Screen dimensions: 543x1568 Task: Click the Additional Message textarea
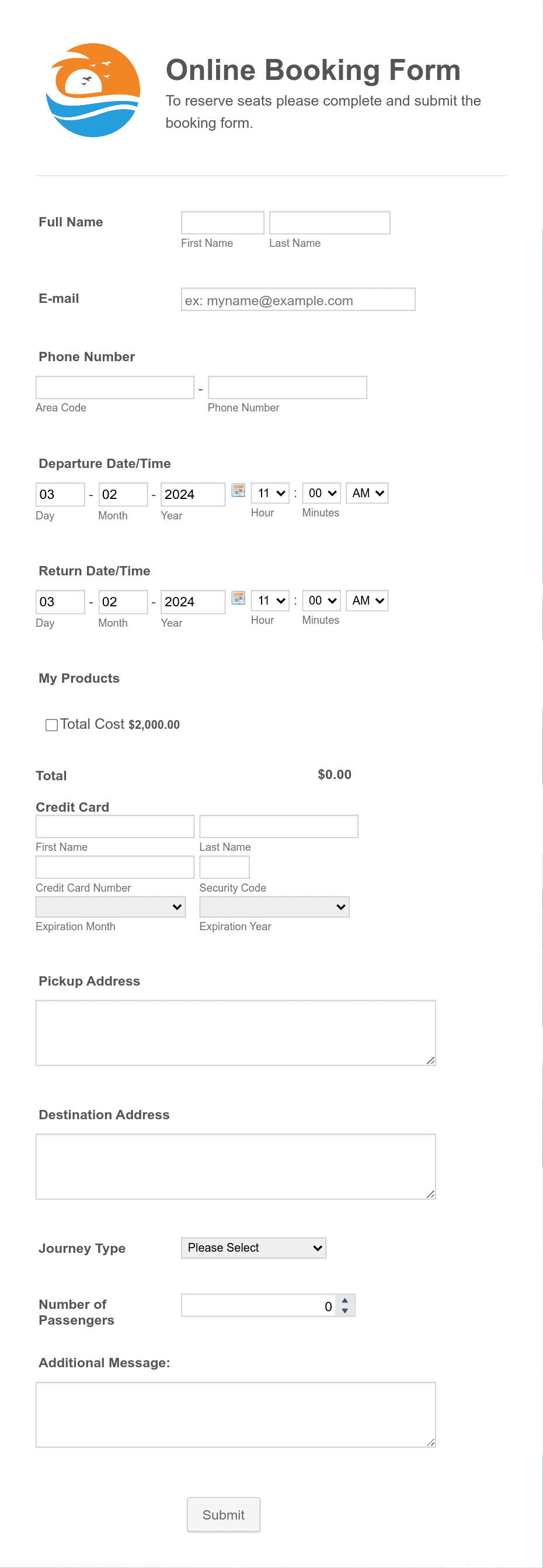(235, 1412)
